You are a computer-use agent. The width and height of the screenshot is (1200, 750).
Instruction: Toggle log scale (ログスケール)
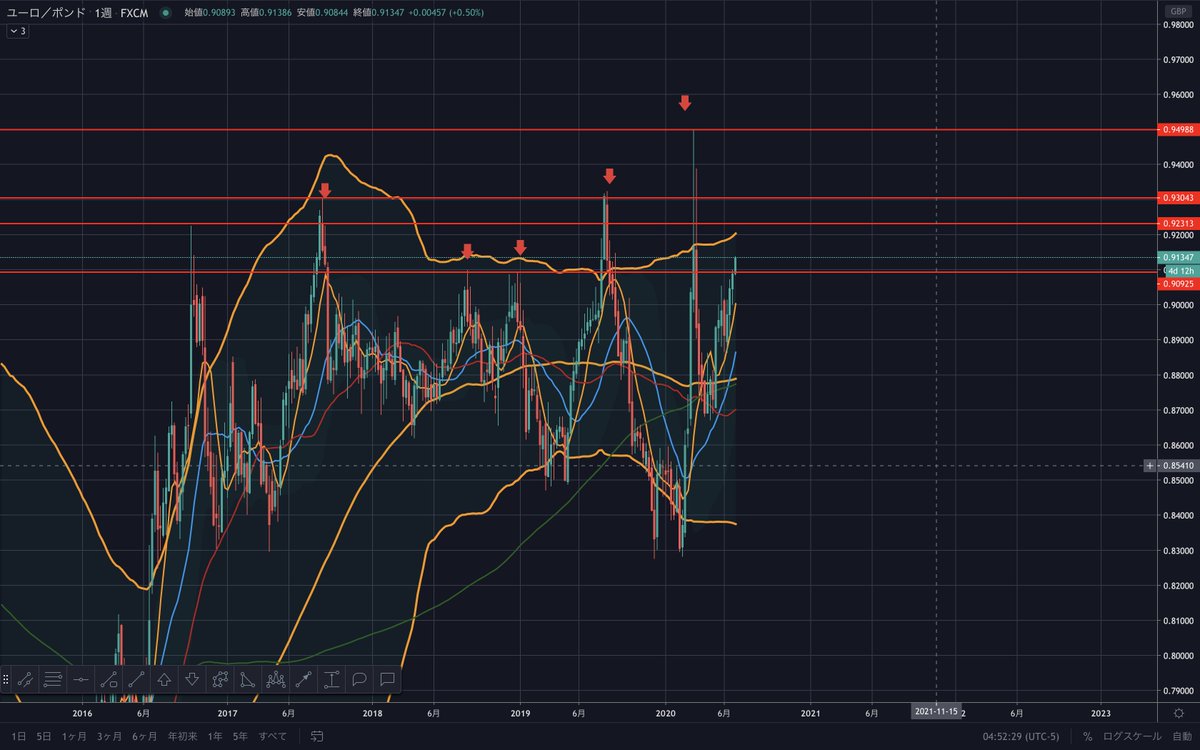[x=1132, y=737]
